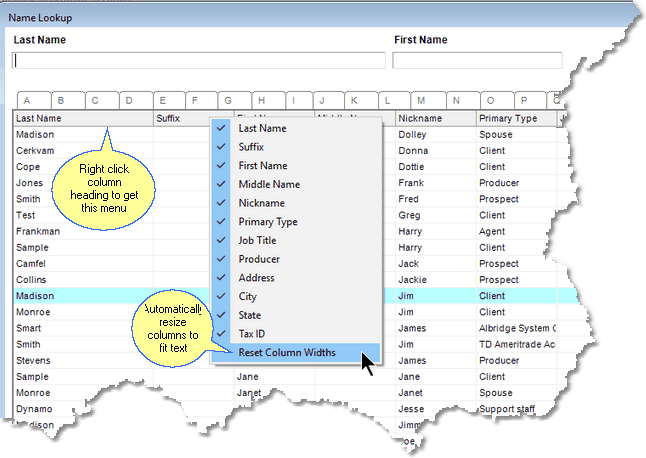This screenshot has width=646, height=458.
Task: Select the E letter tab
Action: coord(169,100)
